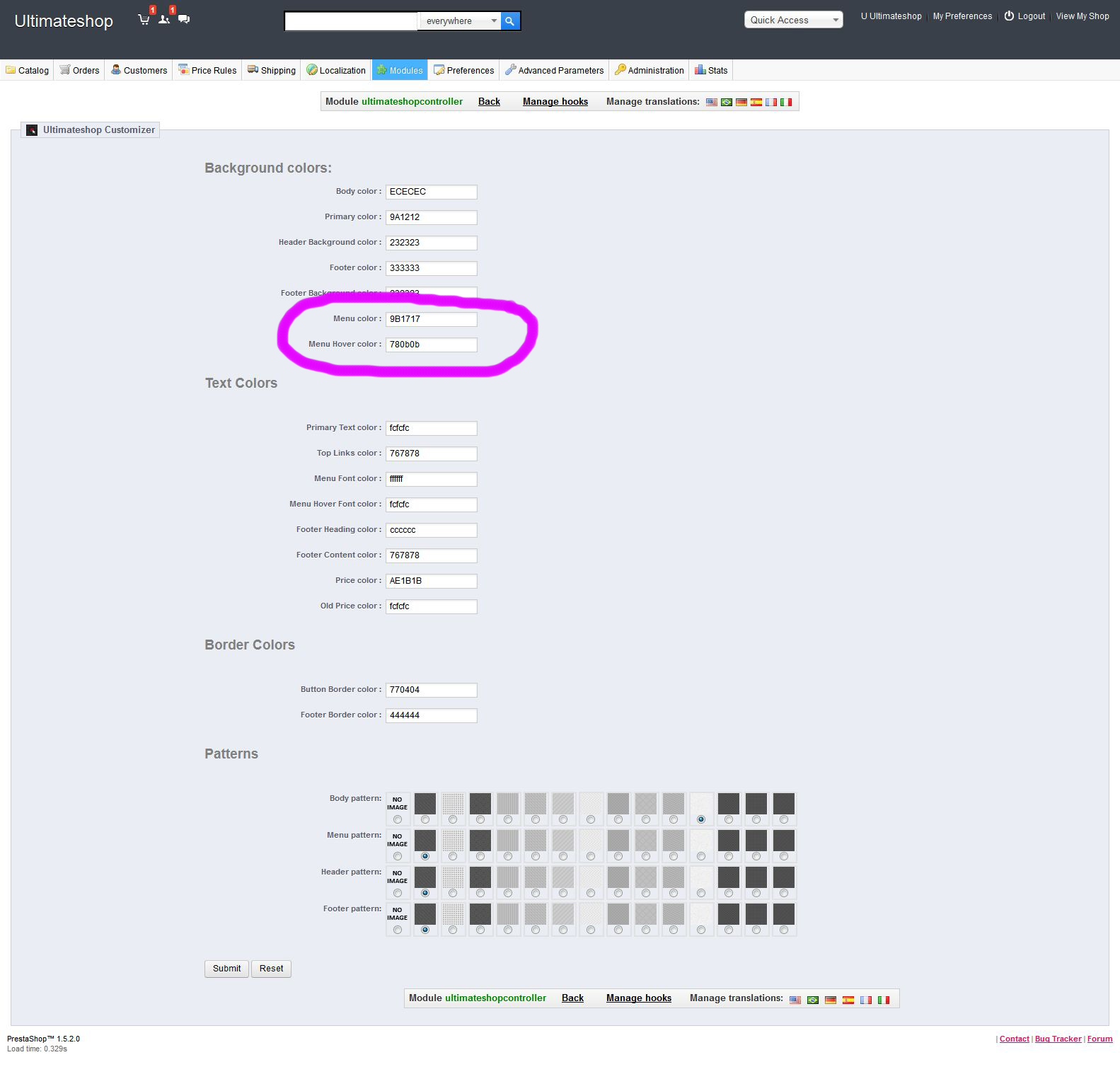Choose the Spanish flag in bottom translations bar

tap(848, 1000)
